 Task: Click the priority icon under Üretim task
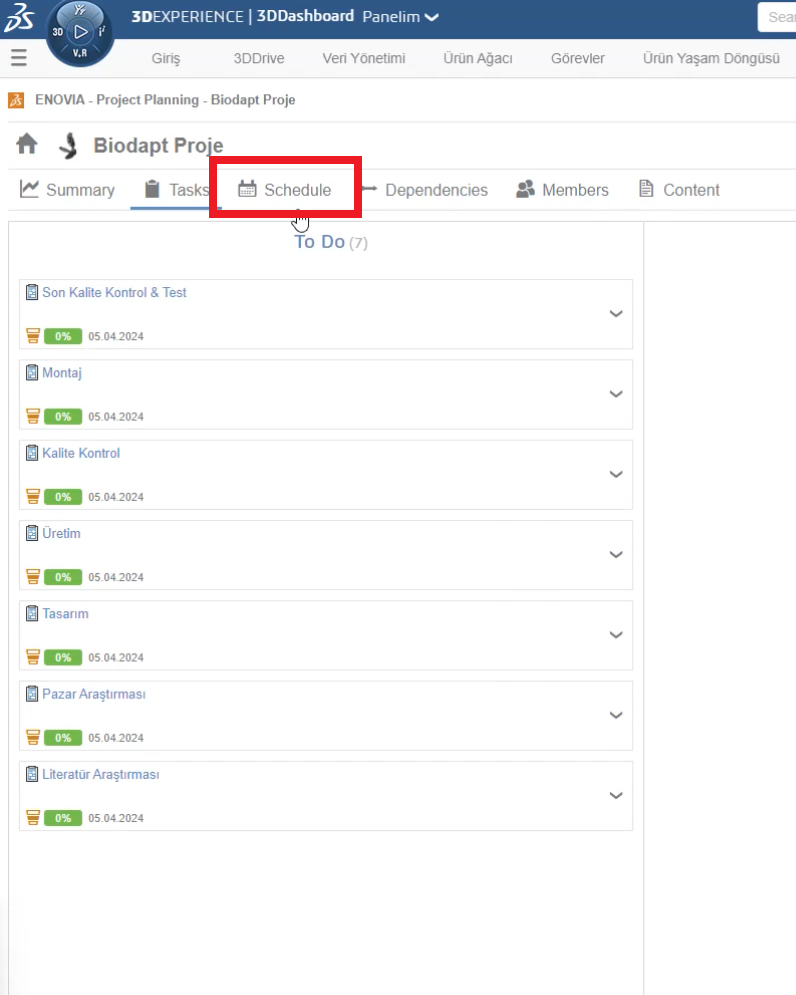32,577
